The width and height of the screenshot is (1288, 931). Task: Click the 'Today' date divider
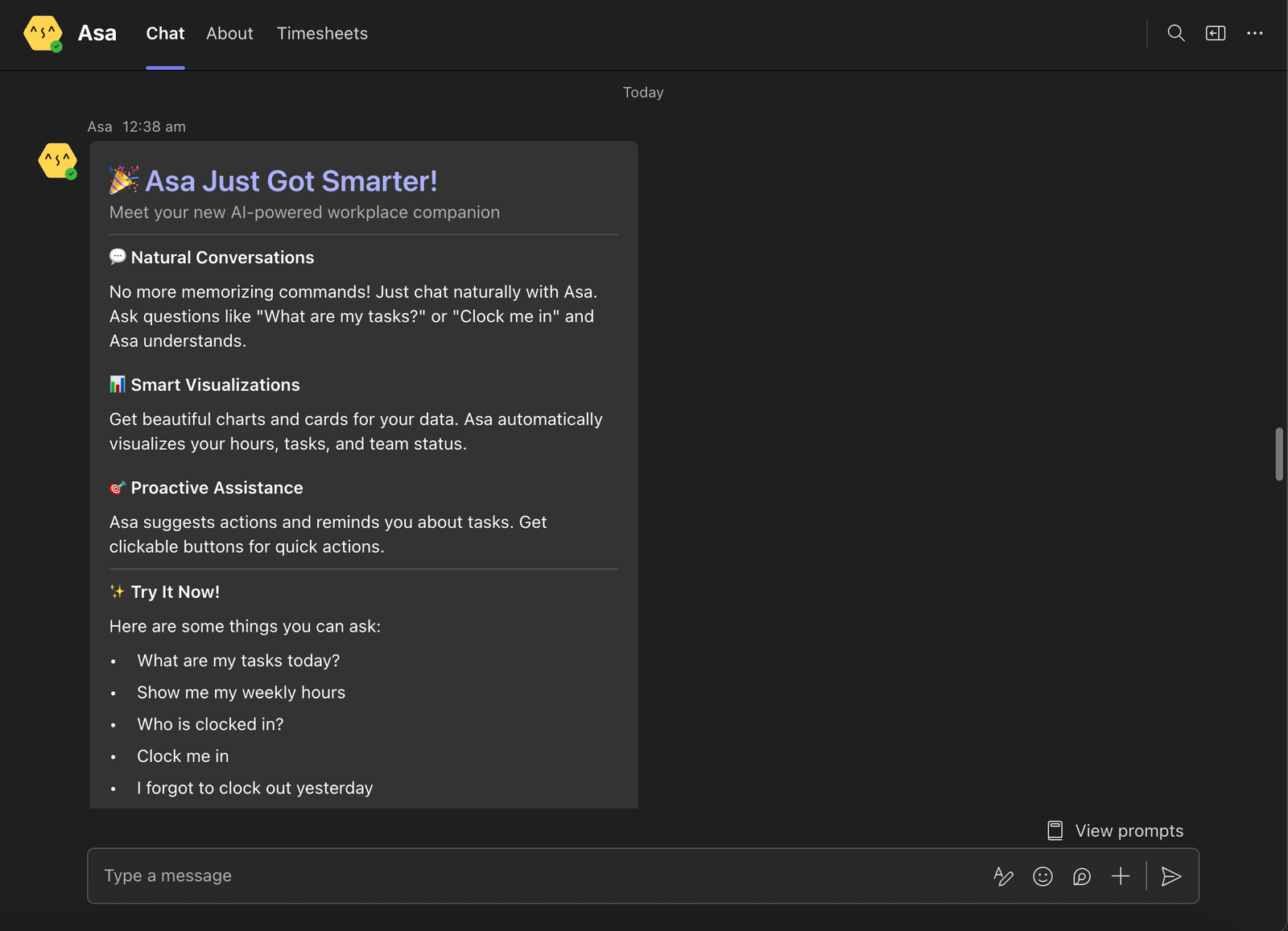tap(642, 92)
